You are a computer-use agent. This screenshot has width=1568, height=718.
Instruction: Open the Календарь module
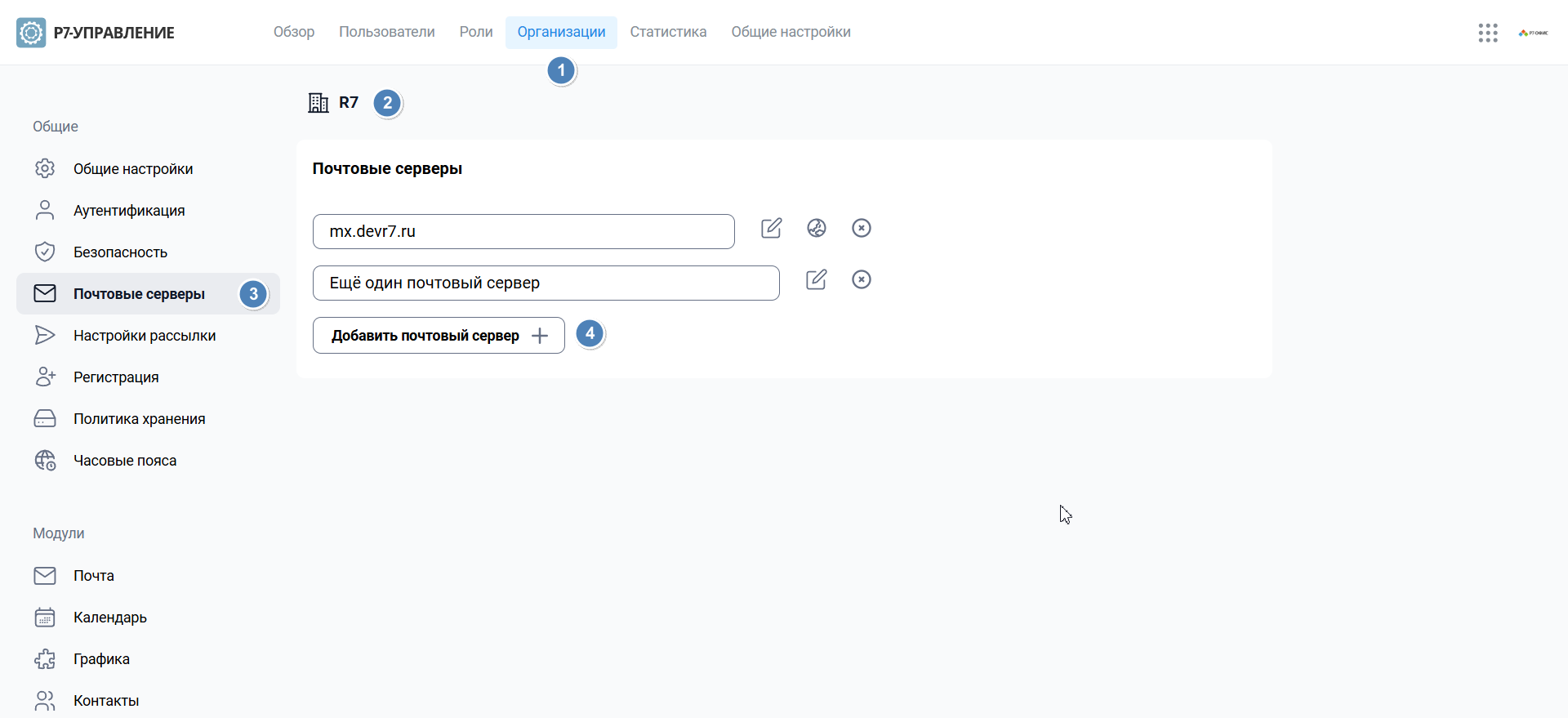coord(110,618)
